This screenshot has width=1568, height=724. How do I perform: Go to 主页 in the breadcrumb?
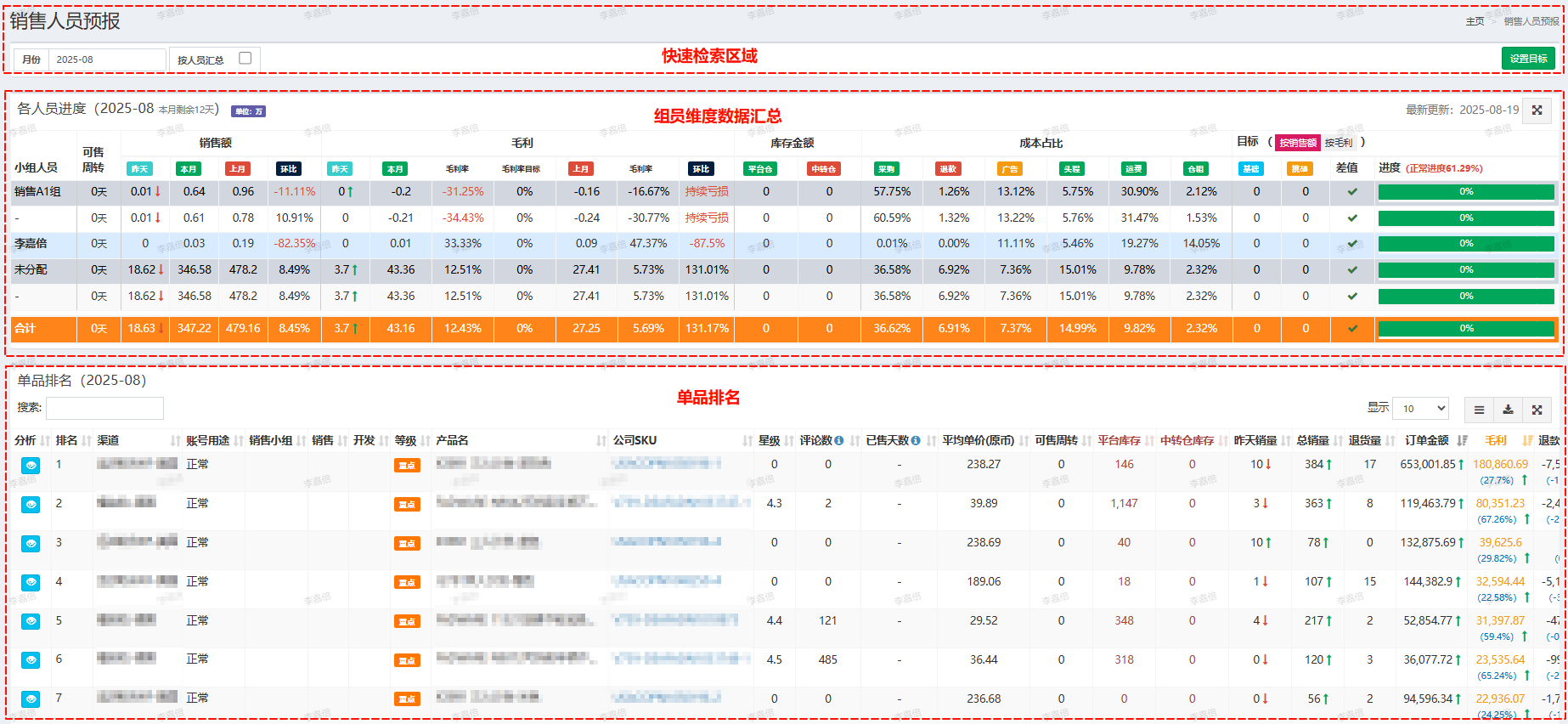[x=1475, y=21]
